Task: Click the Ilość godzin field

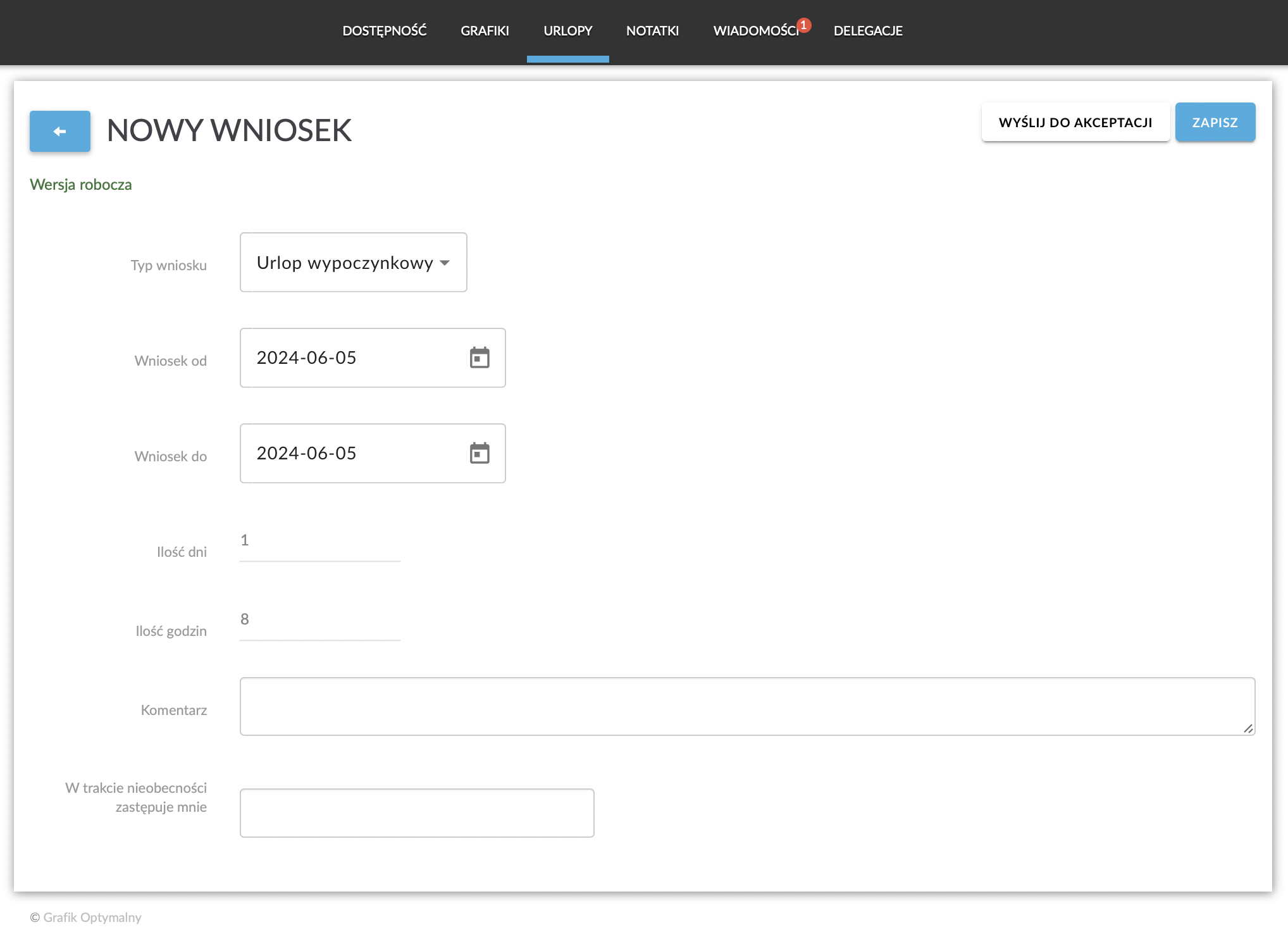Action: 319,620
